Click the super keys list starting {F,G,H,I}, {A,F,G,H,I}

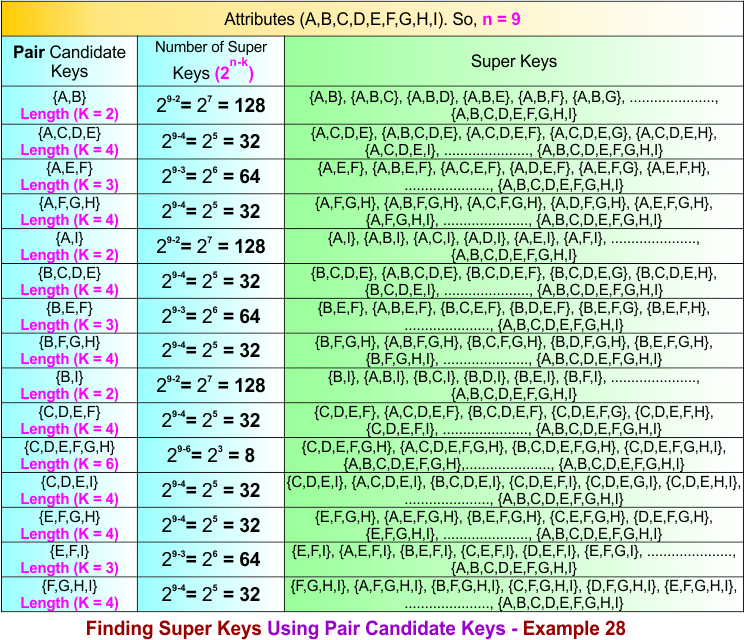514,594
